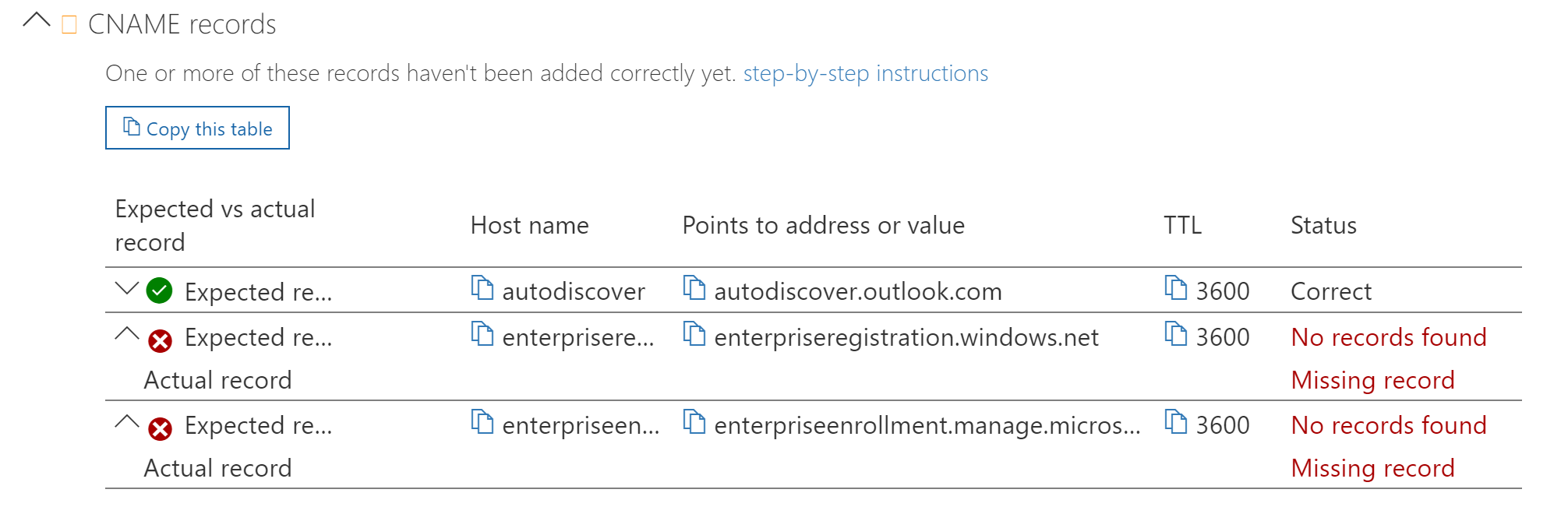
Task: Copy TTL value of autodiscover row
Action: click(x=1176, y=287)
